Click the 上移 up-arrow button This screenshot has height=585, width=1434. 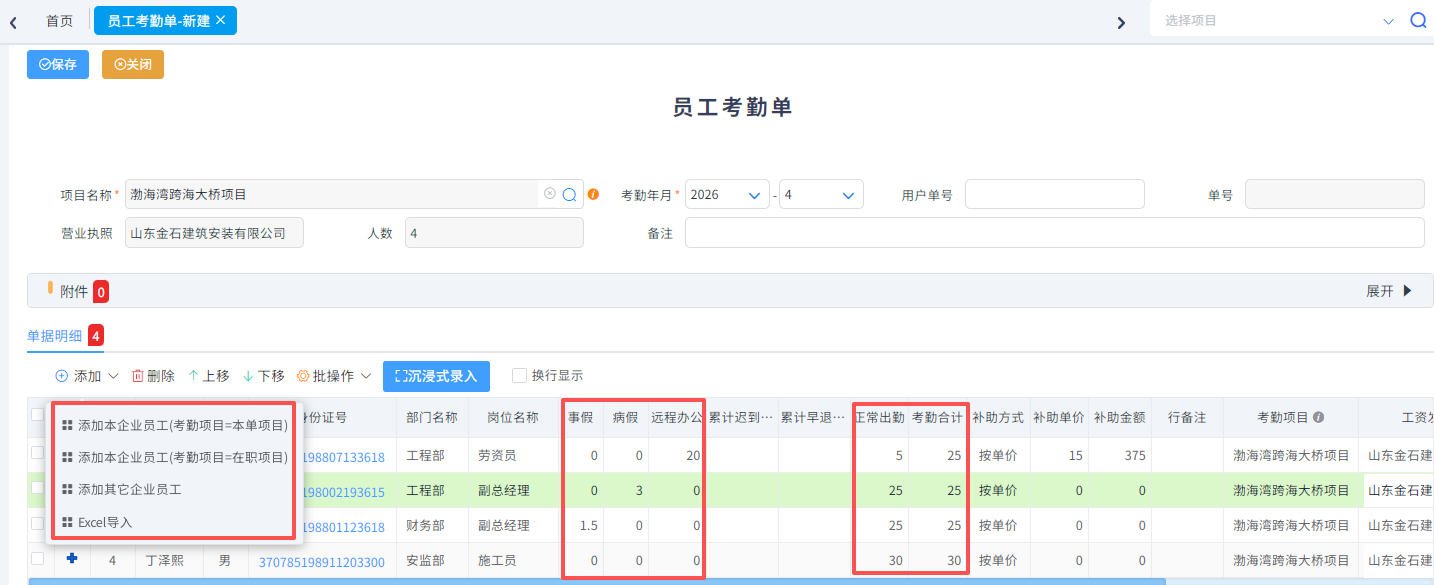click(x=208, y=376)
